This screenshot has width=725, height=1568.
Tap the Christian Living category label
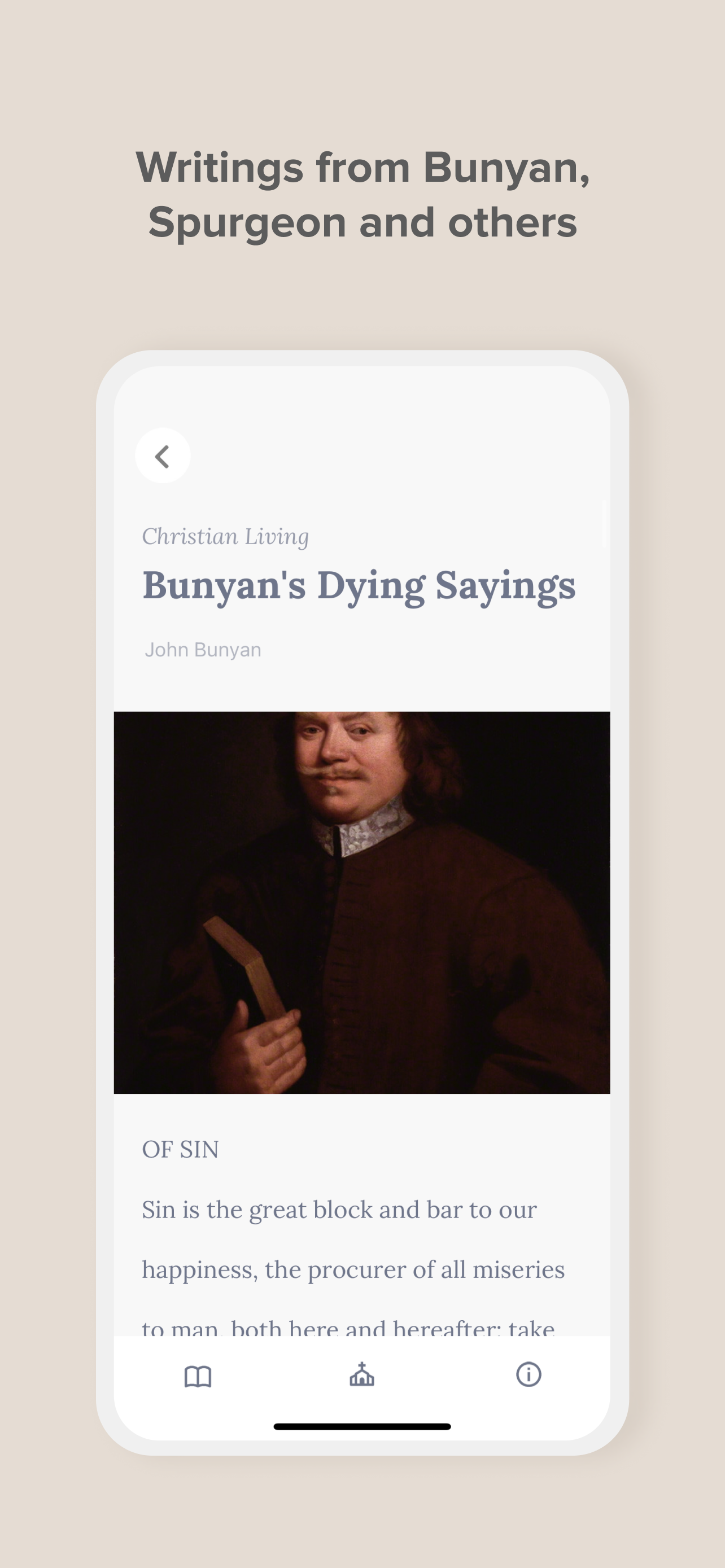[x=225, y=536]
